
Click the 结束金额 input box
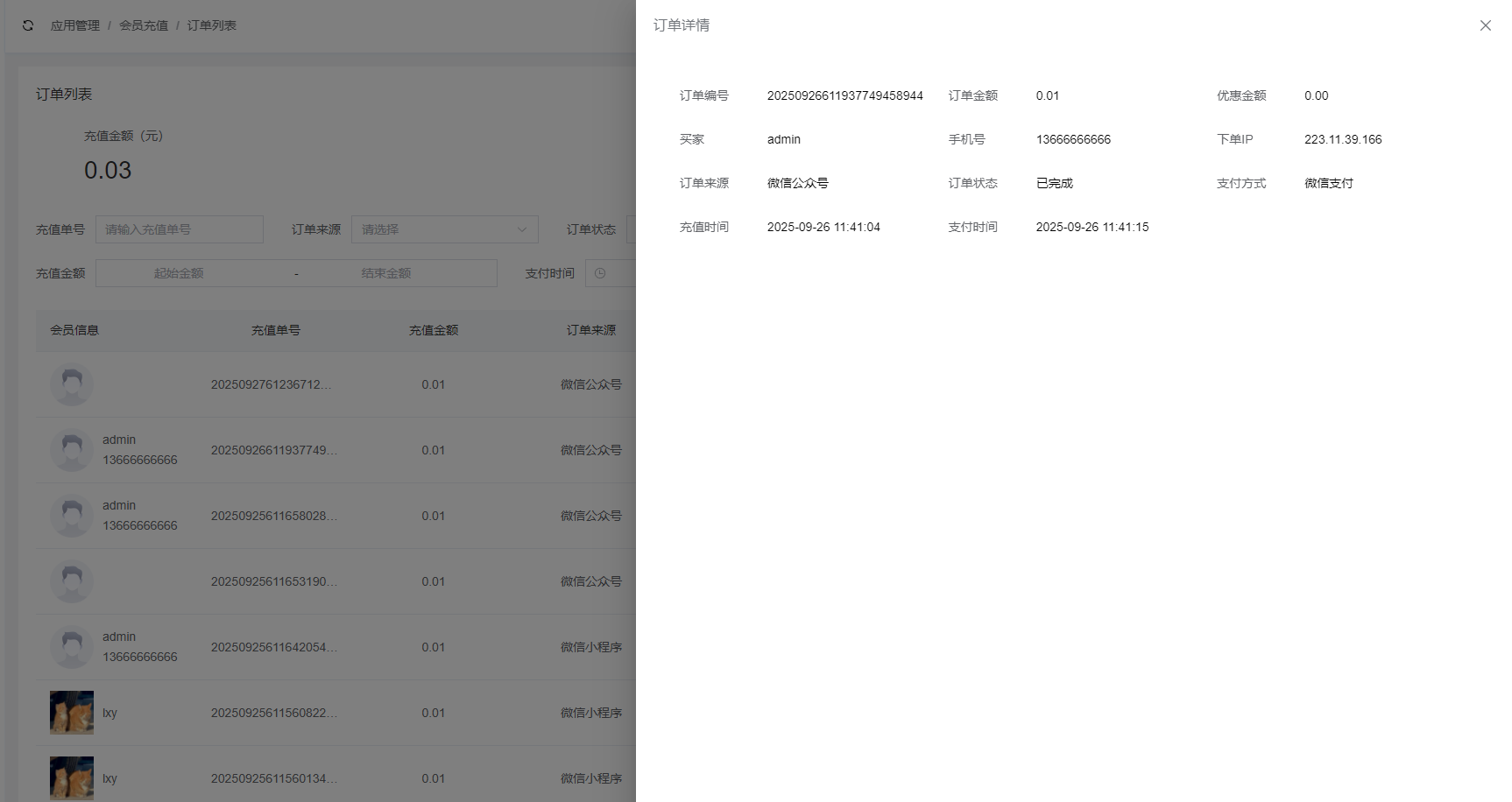(x=385, y=273)
